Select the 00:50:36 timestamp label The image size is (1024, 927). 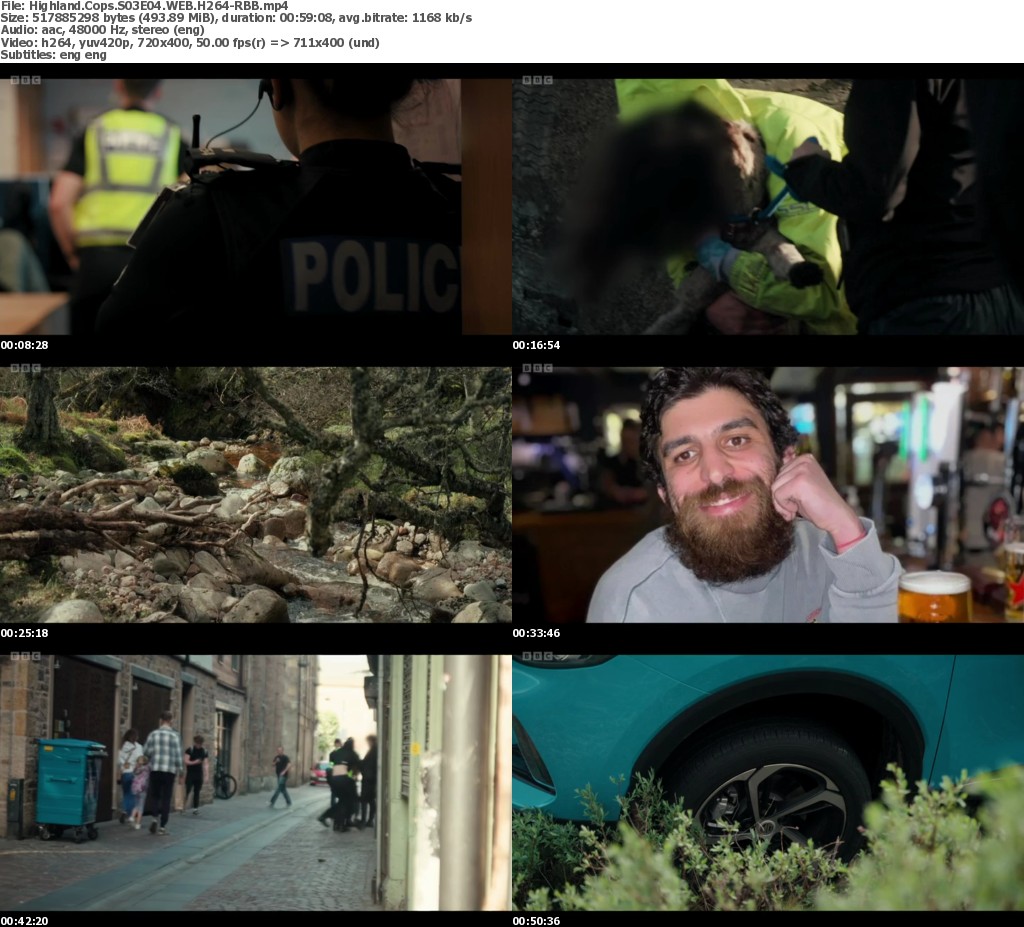click(x=536, y=921)
